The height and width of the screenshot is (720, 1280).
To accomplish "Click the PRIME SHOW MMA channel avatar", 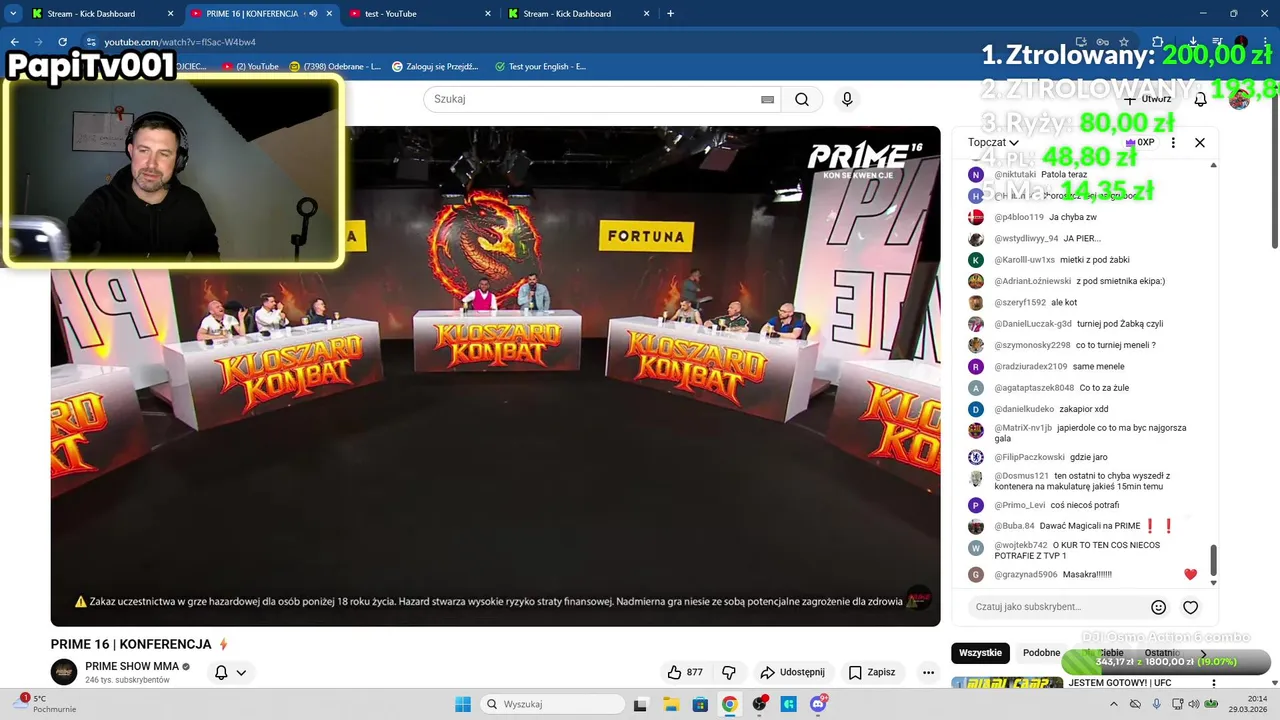I will tap(64, 672).
